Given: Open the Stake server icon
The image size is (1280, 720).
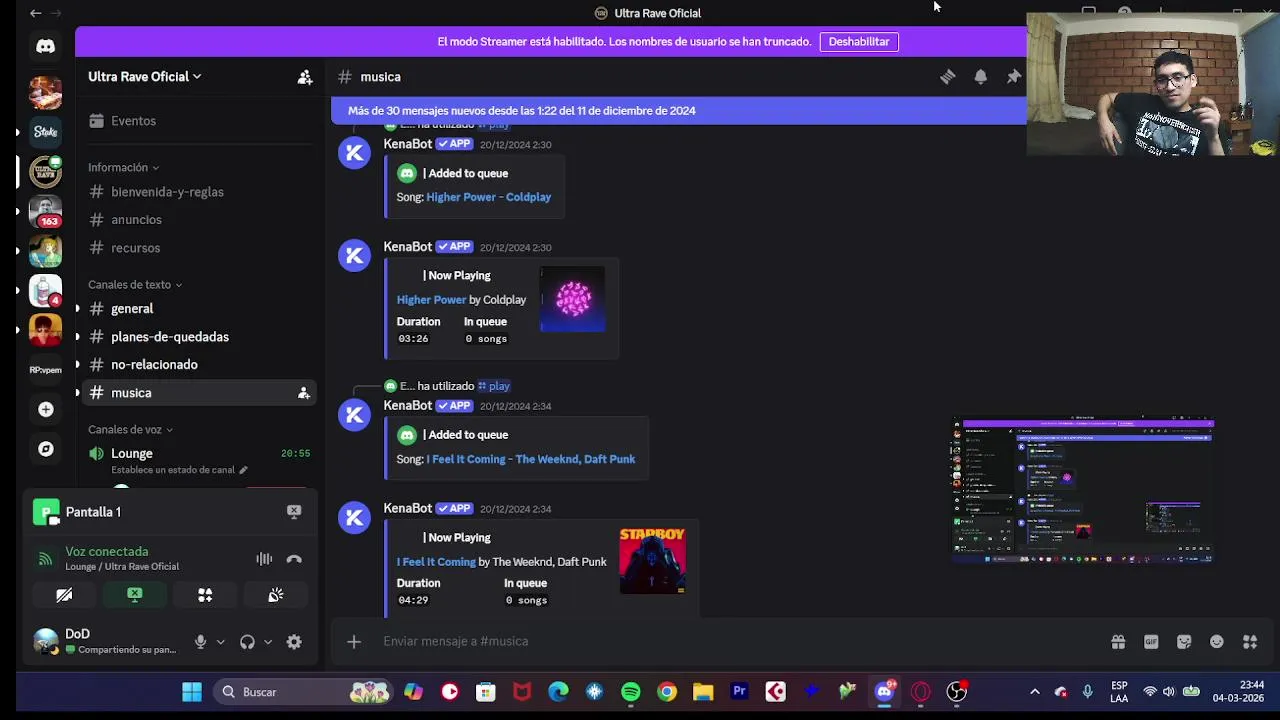Looking at the screenshot, I should (x=45, y=132).
